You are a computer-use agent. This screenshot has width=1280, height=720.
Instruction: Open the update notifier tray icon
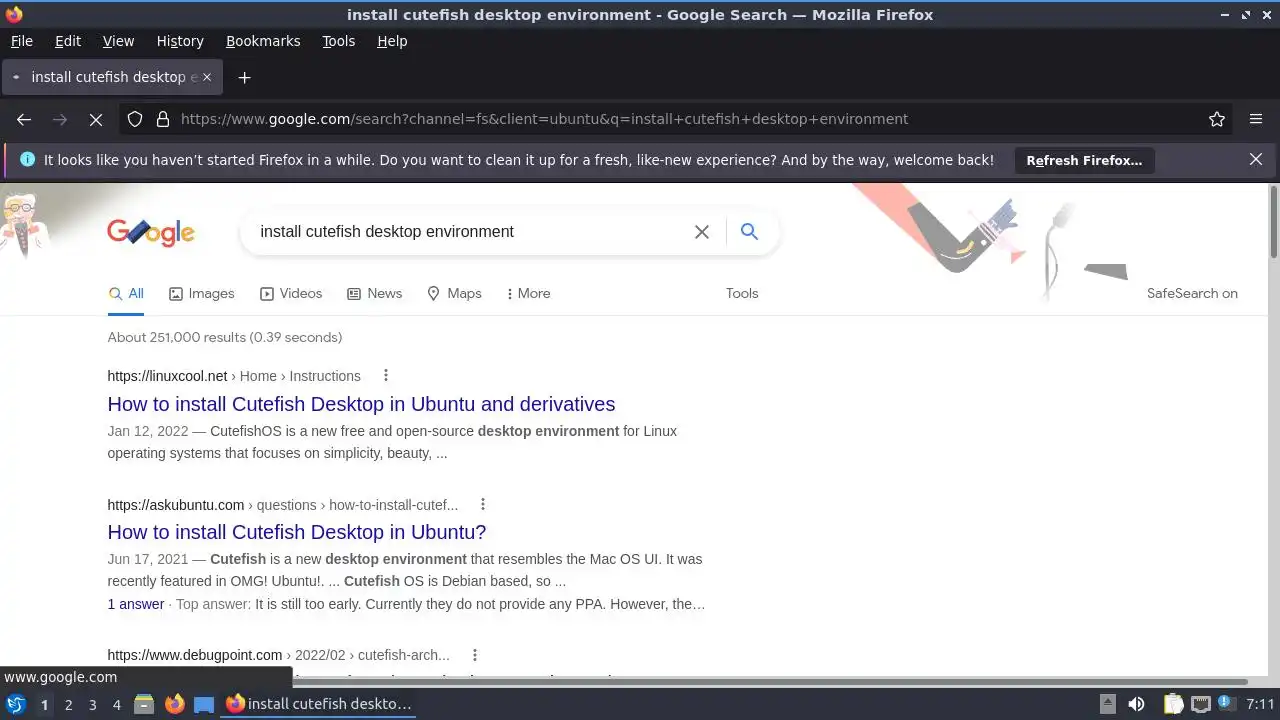pyautogui.click(x=1225, y=703)
